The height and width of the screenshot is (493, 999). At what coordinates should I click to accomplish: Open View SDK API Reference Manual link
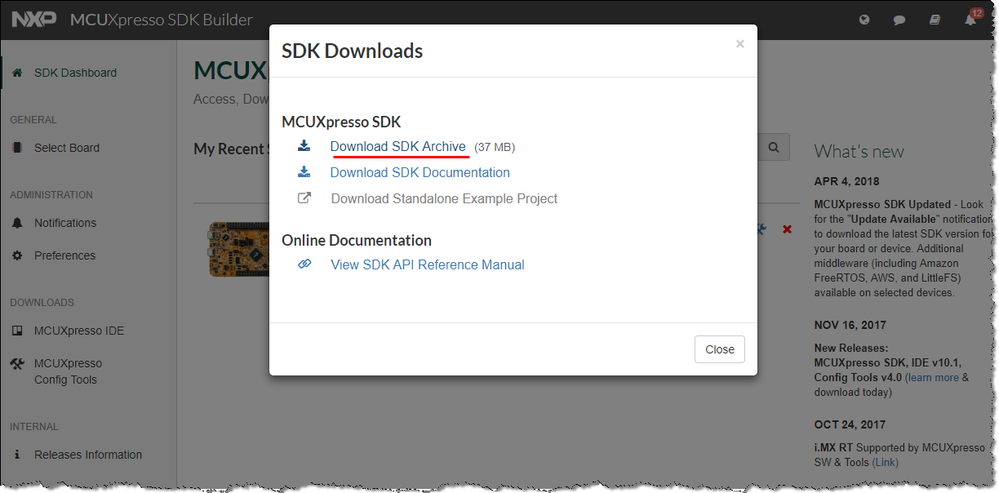pyautogui.click(x=428, y=264)
